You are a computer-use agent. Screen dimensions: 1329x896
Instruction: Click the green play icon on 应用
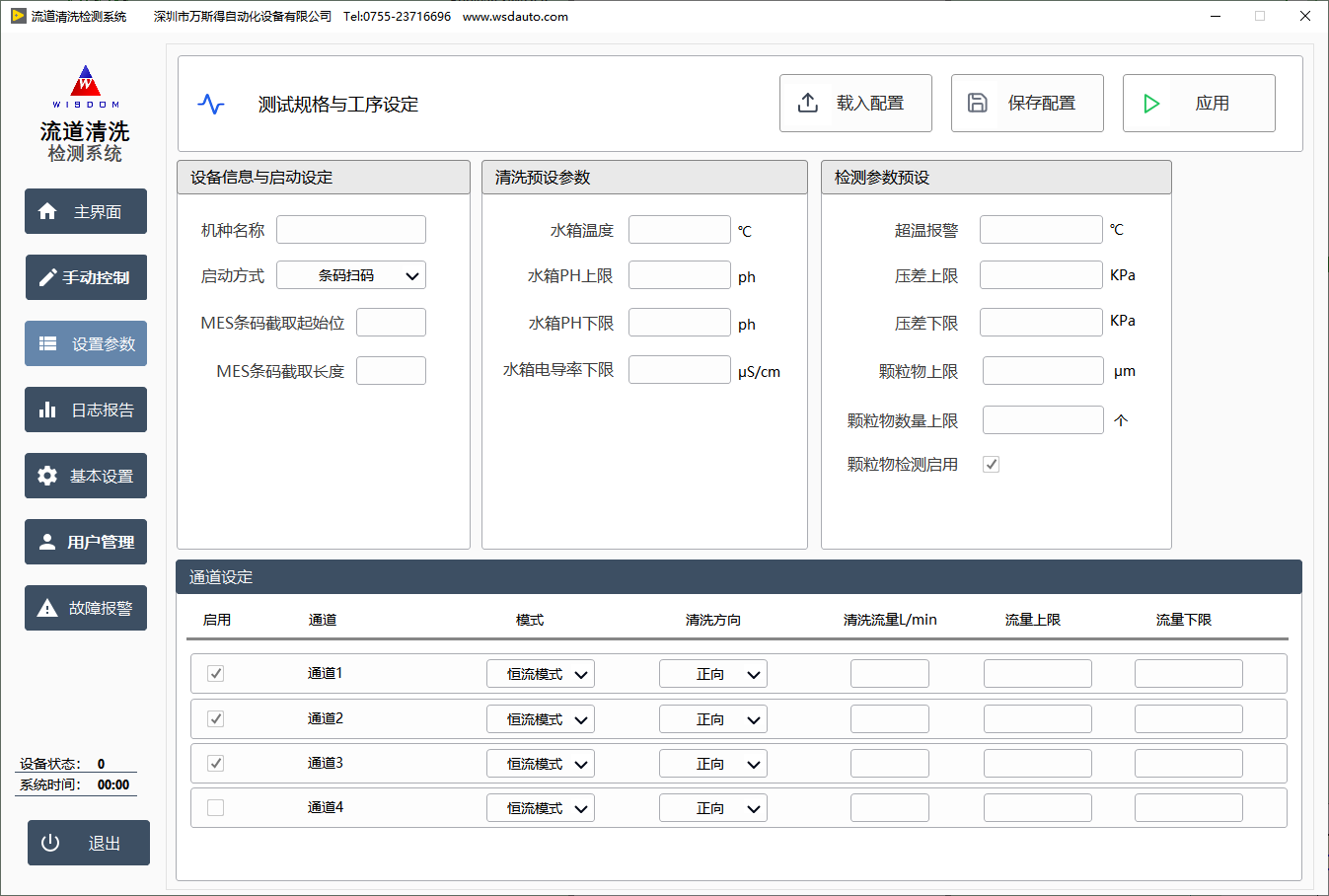point(1151,103)
